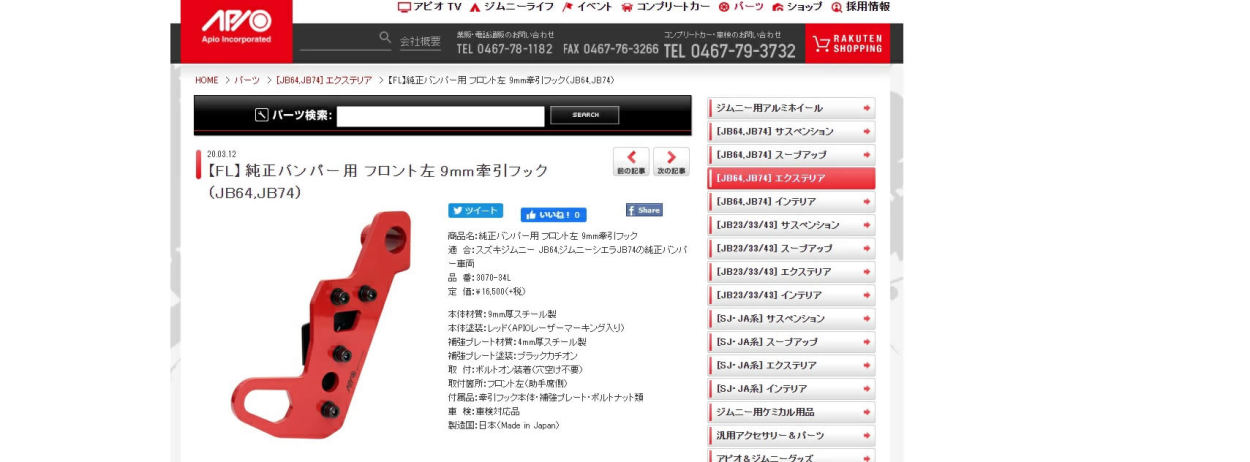The image size is (1250, 462).
Task: Click the パーツ検索 text input
Action: [x=440, y=116]
